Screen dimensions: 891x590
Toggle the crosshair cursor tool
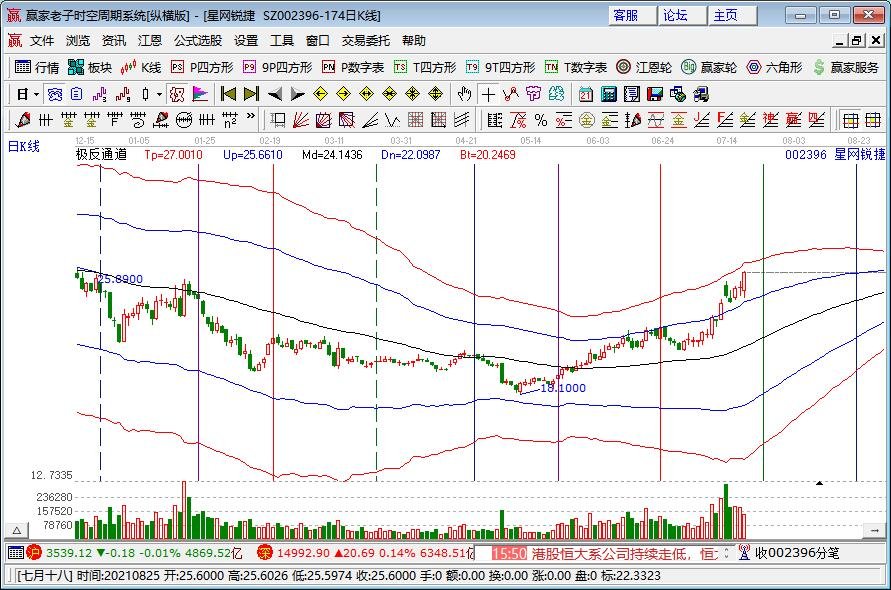click(487, 94)
